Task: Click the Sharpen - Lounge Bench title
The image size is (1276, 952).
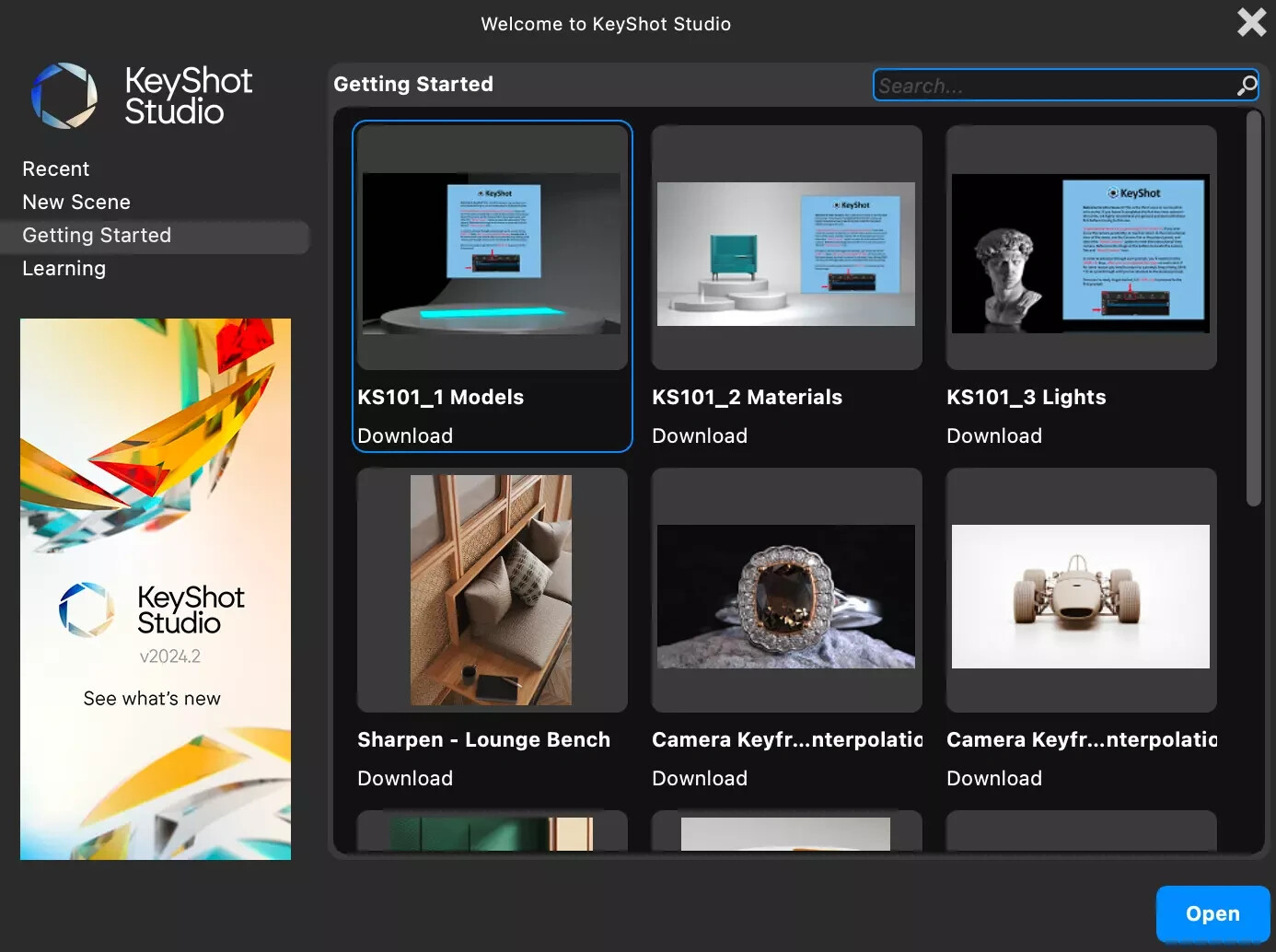Action: [483, 740]
